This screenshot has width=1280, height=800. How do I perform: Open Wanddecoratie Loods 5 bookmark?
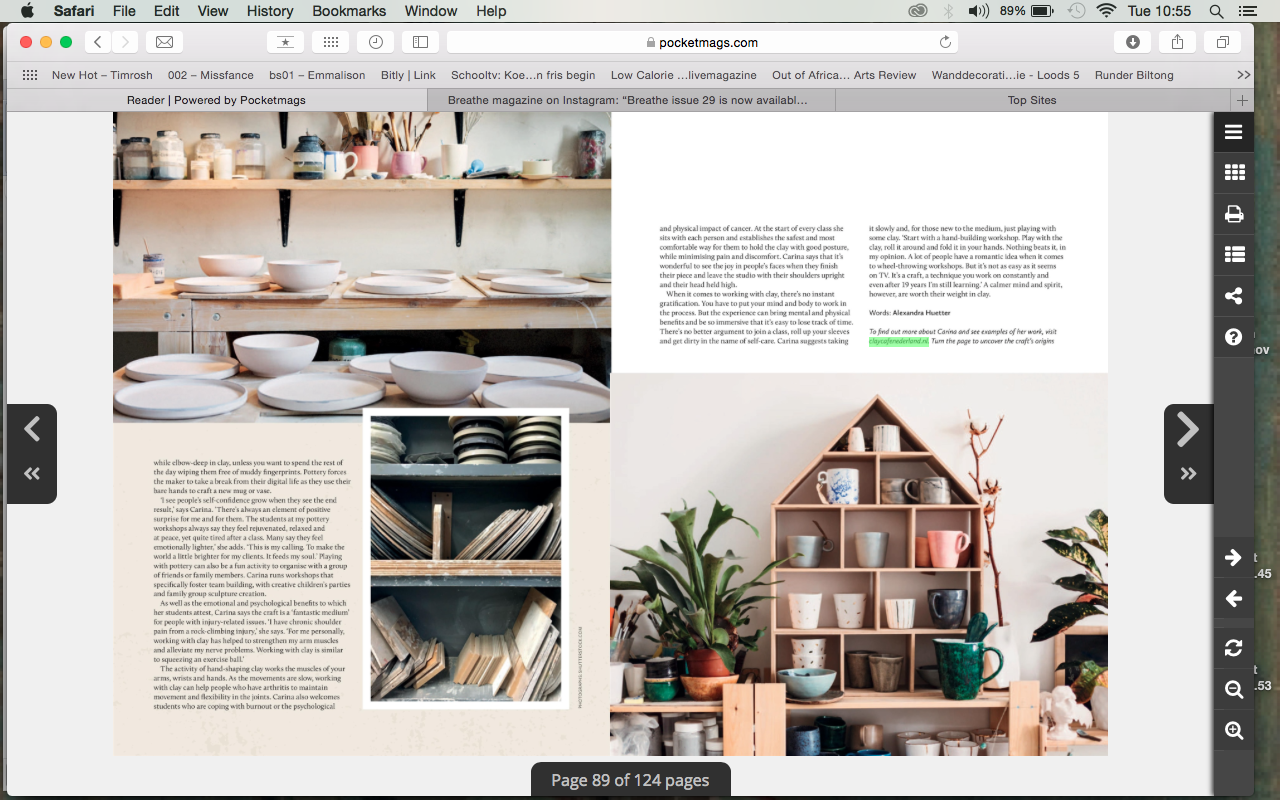[1005, 75]
